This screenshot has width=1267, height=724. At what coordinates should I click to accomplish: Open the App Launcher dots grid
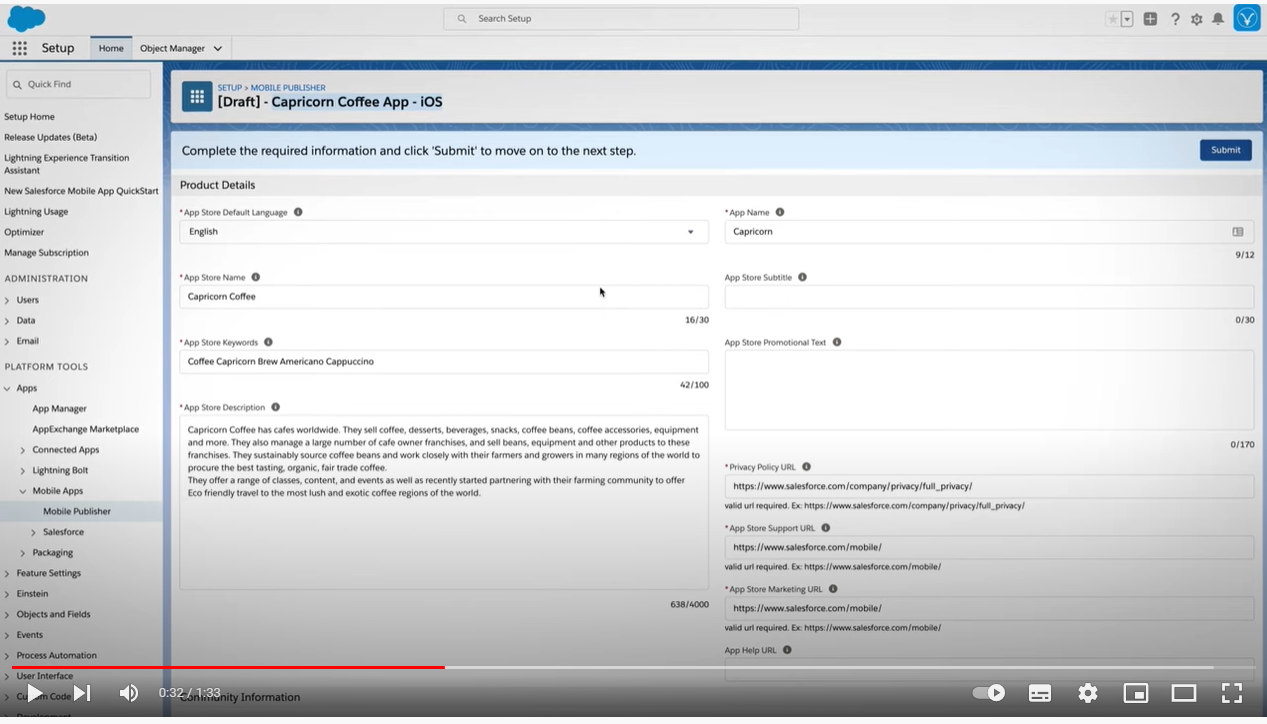tap(20, 48)
